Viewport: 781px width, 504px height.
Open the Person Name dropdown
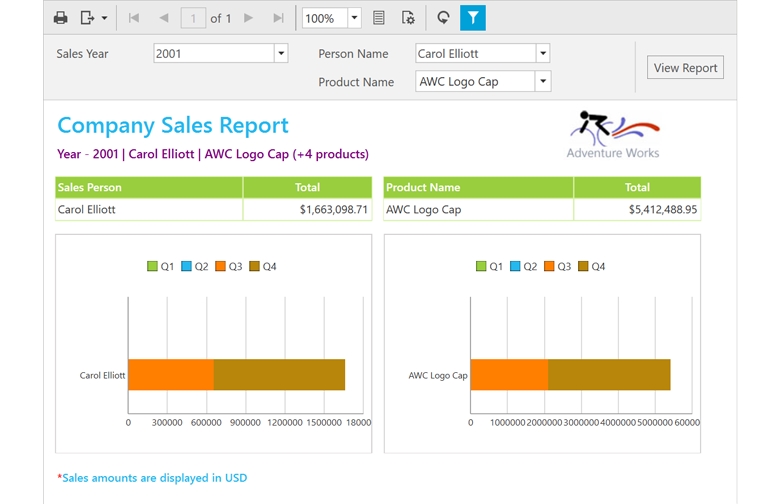click(x=543, y=54)
